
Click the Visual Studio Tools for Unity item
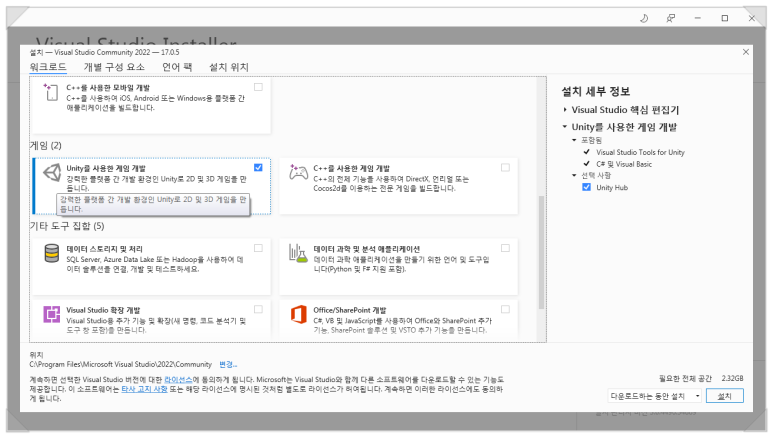(640, 152)
